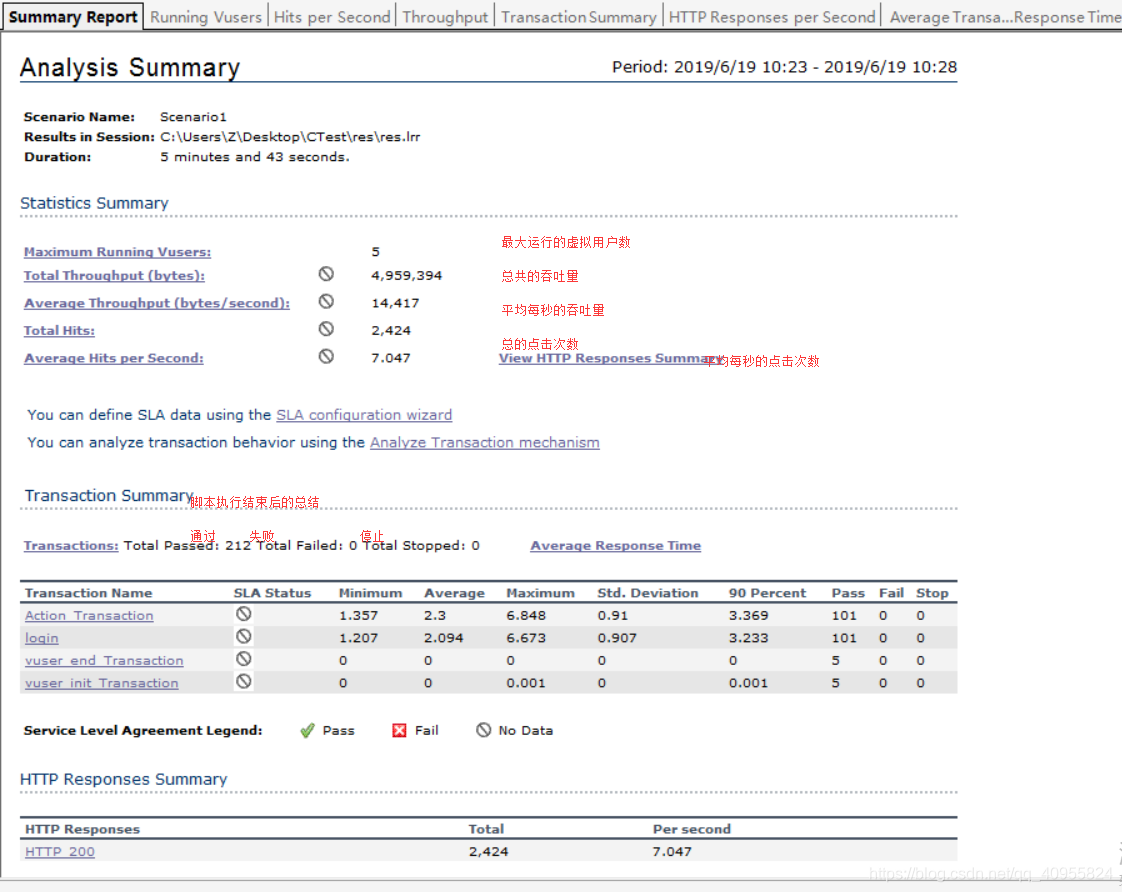Open the Maximum Running Vusers link

tap(117, 252)
